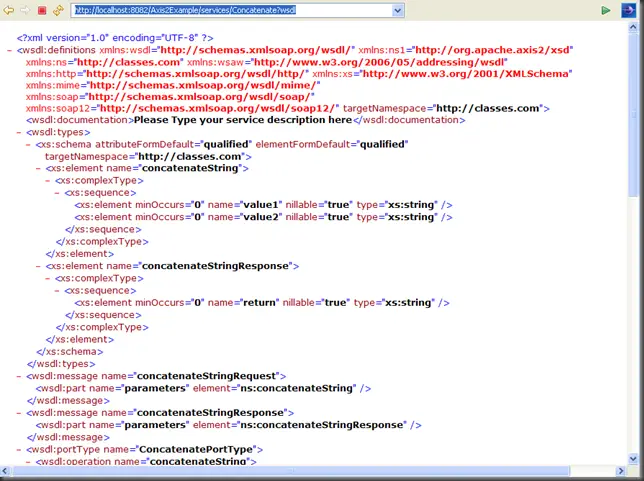Click the horizontal scrollbar thumb
Viewport: 644px width, 481px height.
point(291,471)
